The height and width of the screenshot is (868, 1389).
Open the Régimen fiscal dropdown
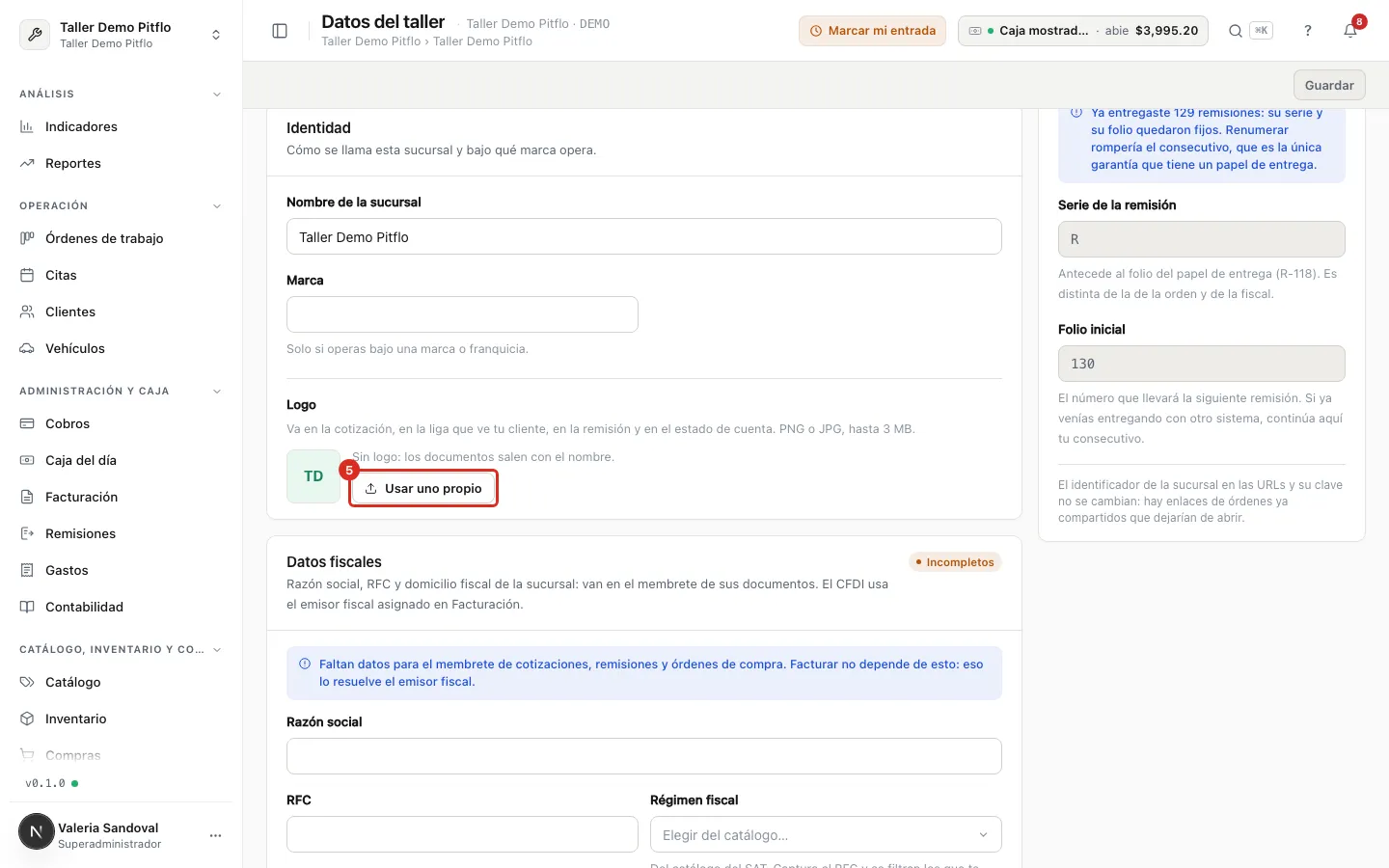[826, 834]
